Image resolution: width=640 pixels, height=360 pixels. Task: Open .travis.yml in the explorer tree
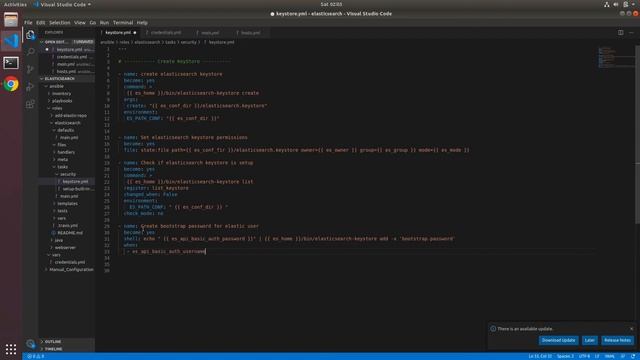click(67, 225)
